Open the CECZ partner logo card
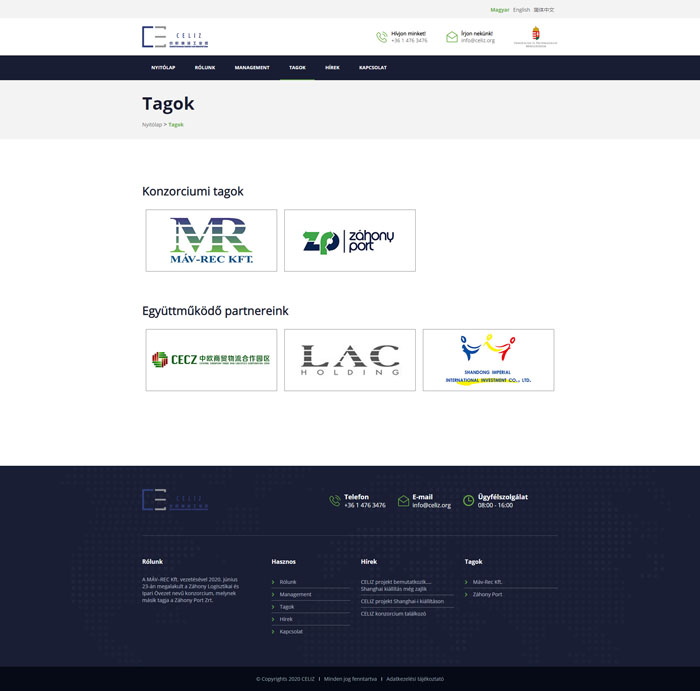 [x=211, y=360]
